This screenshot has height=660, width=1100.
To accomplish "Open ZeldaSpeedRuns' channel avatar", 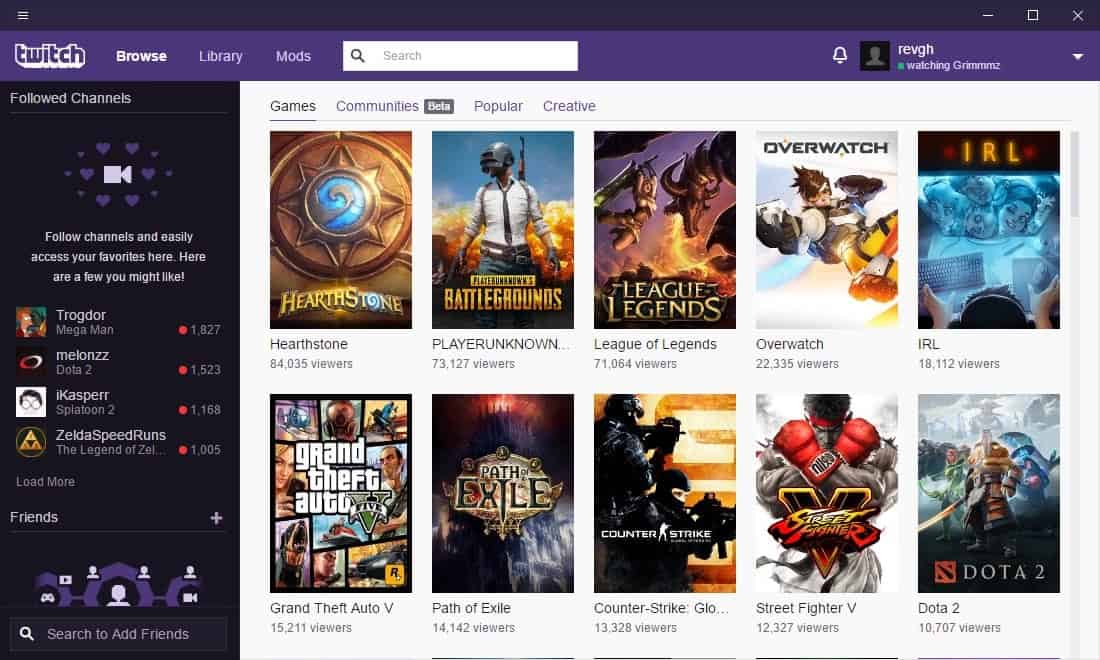I will tap(30, 442).
